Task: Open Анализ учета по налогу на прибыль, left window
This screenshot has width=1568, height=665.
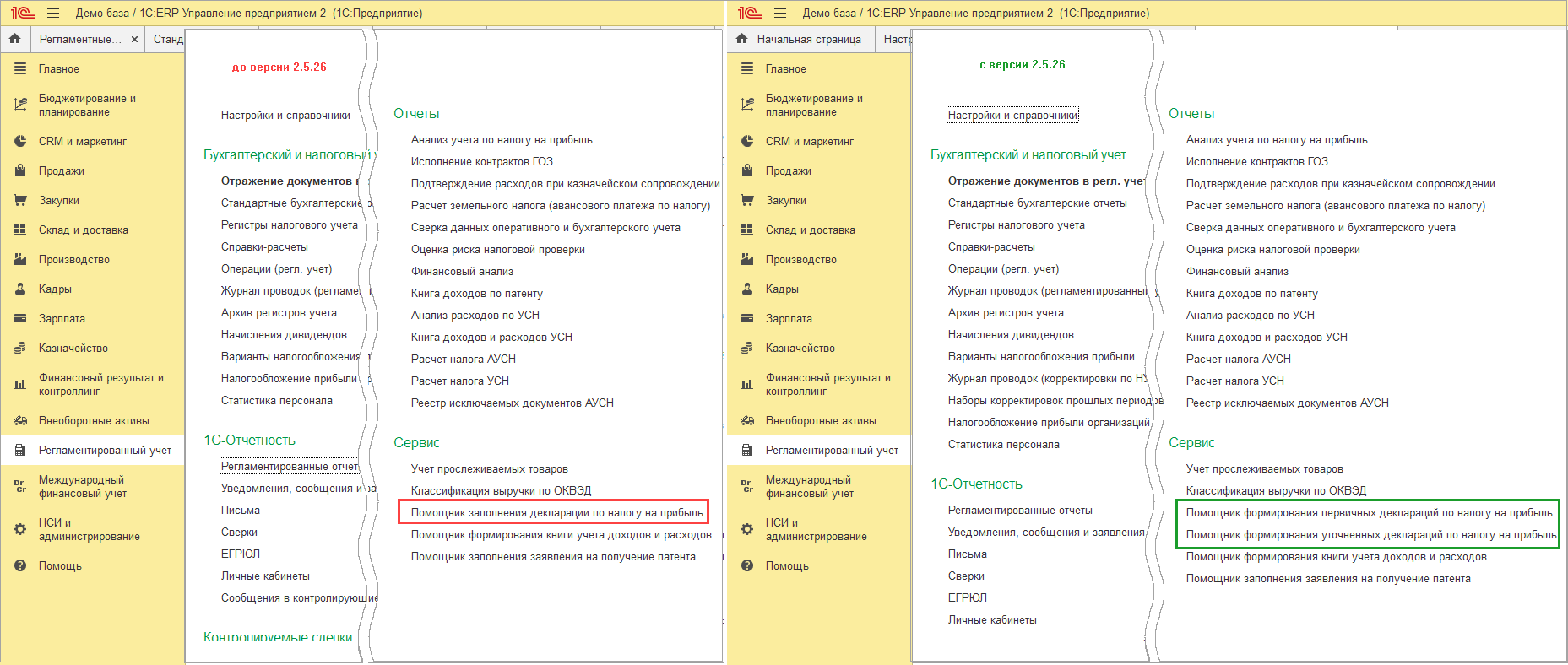Action: [x=502, y=140]
